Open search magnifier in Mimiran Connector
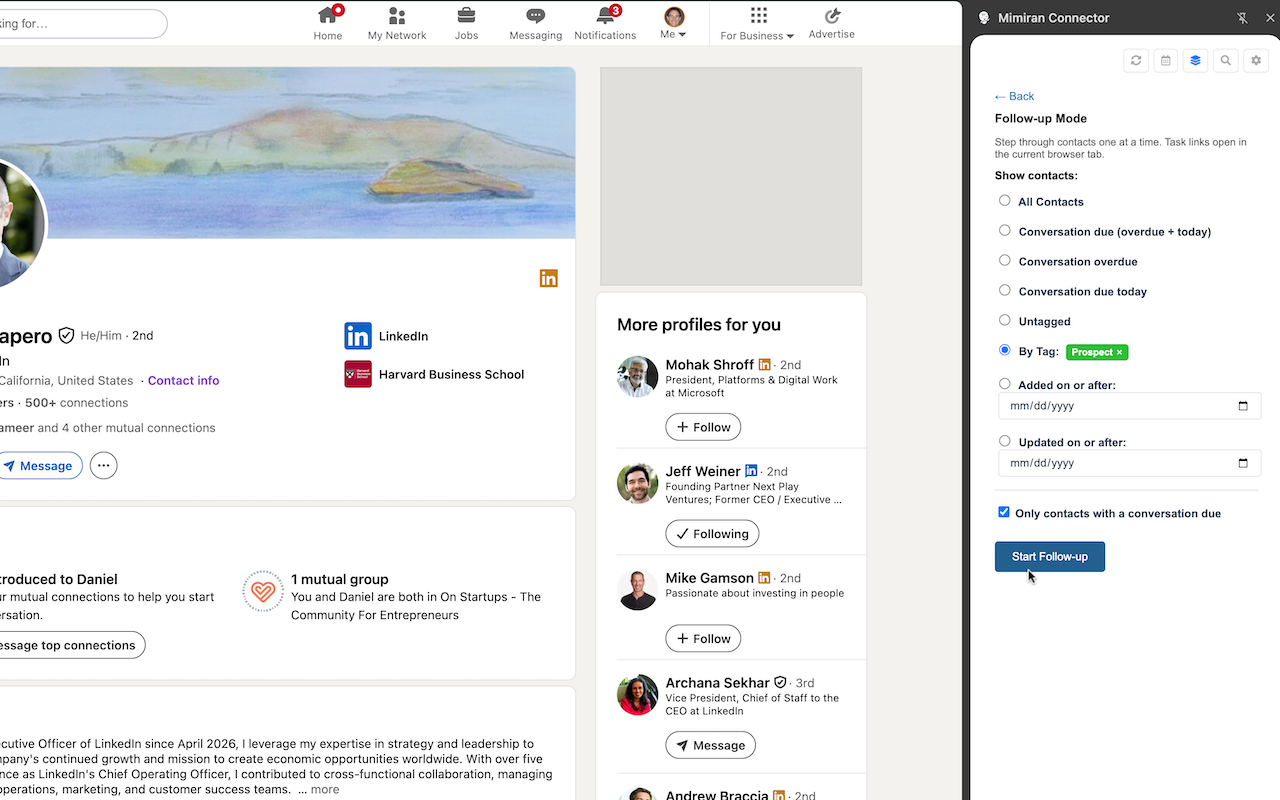 coord(1226,61)
